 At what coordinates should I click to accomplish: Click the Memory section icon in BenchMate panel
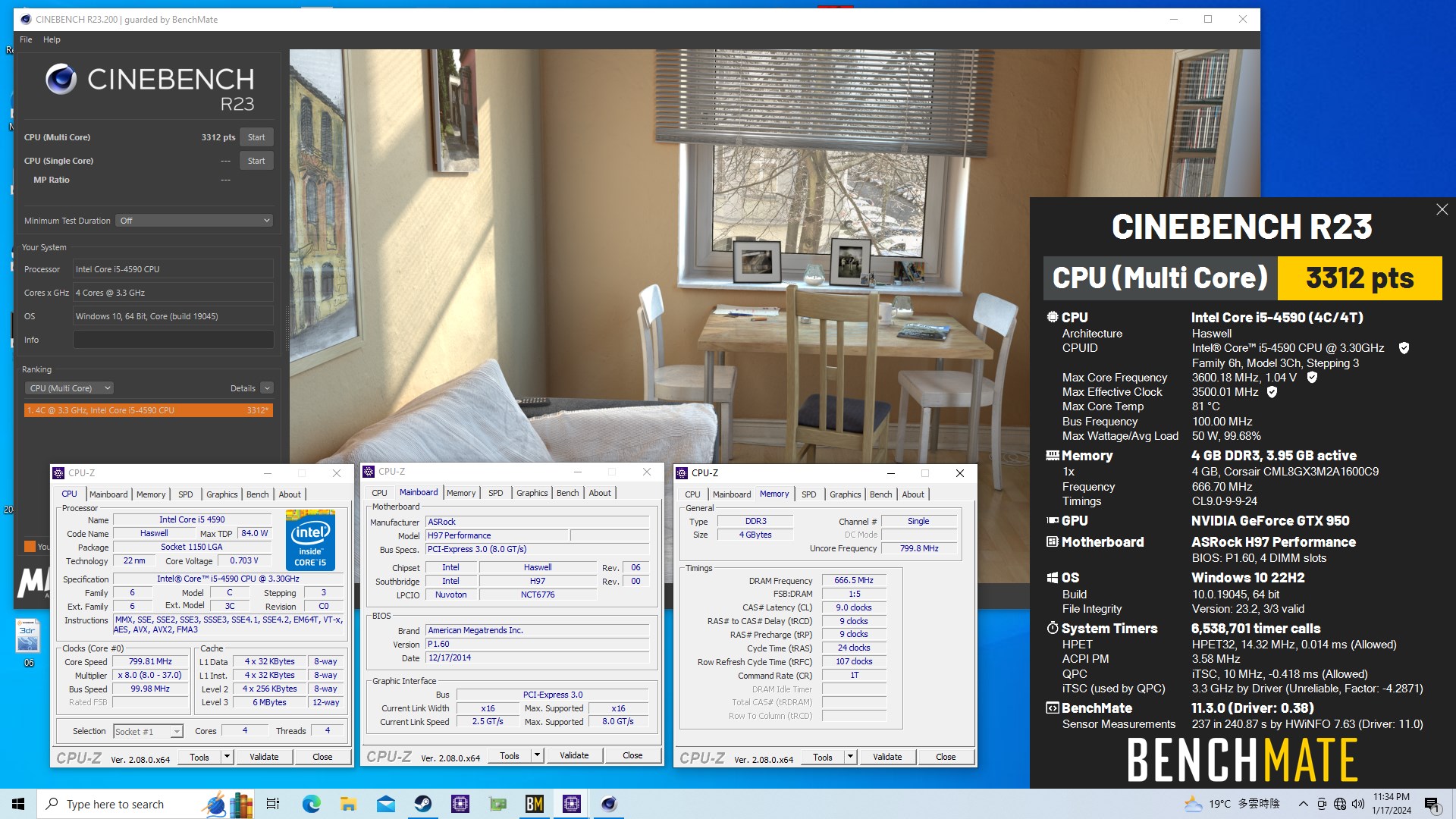1053,455
